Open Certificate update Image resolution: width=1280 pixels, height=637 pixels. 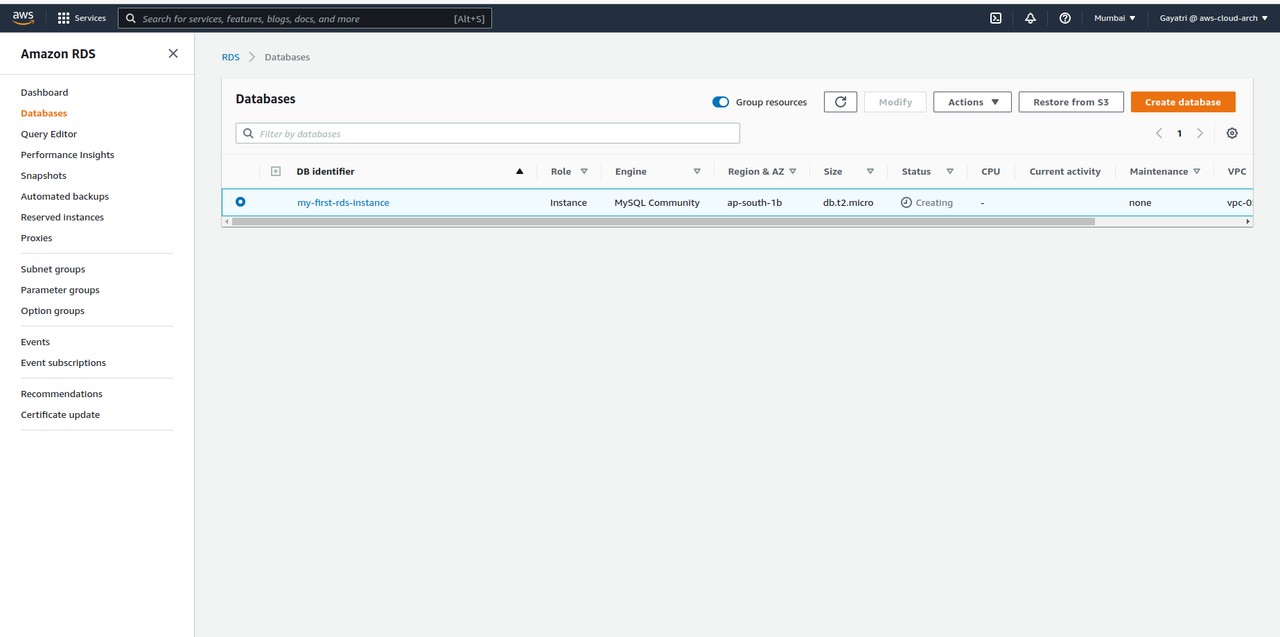pyautogui.click(x=60, y=415)
